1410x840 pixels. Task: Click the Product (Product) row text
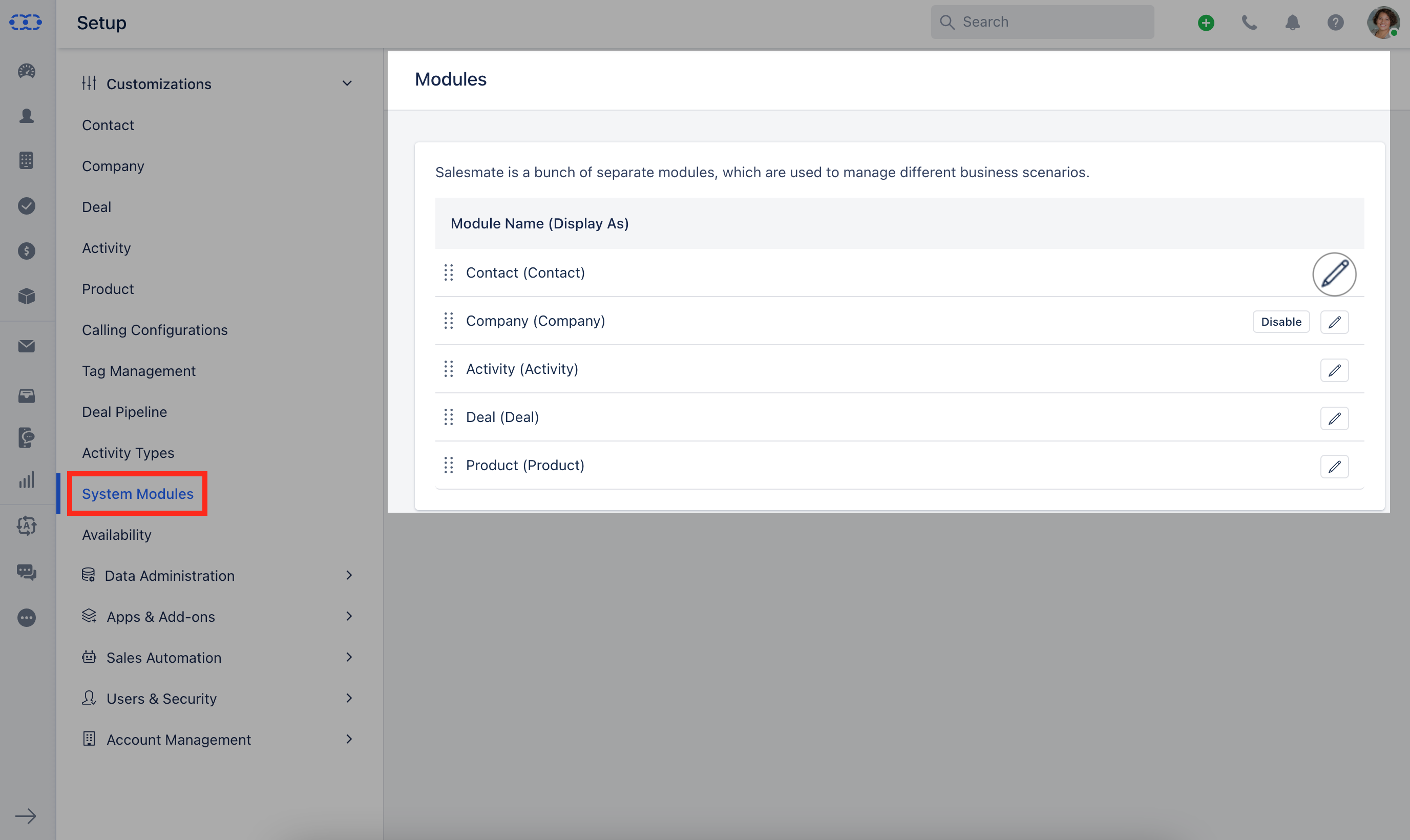[x=525, y=465]
